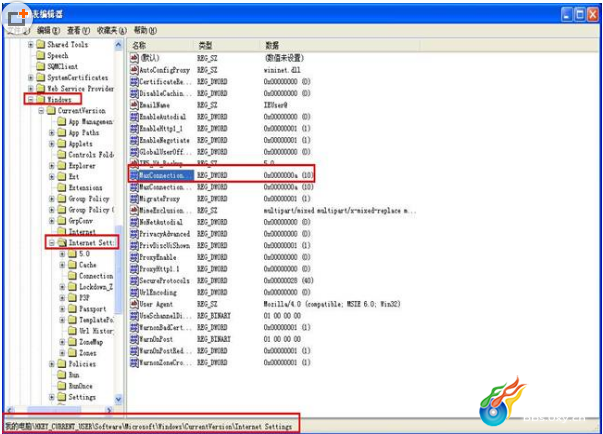Select the Cache folder icon
The height and width of the screenshot is (434, 603).
click(x=72, y=264)
